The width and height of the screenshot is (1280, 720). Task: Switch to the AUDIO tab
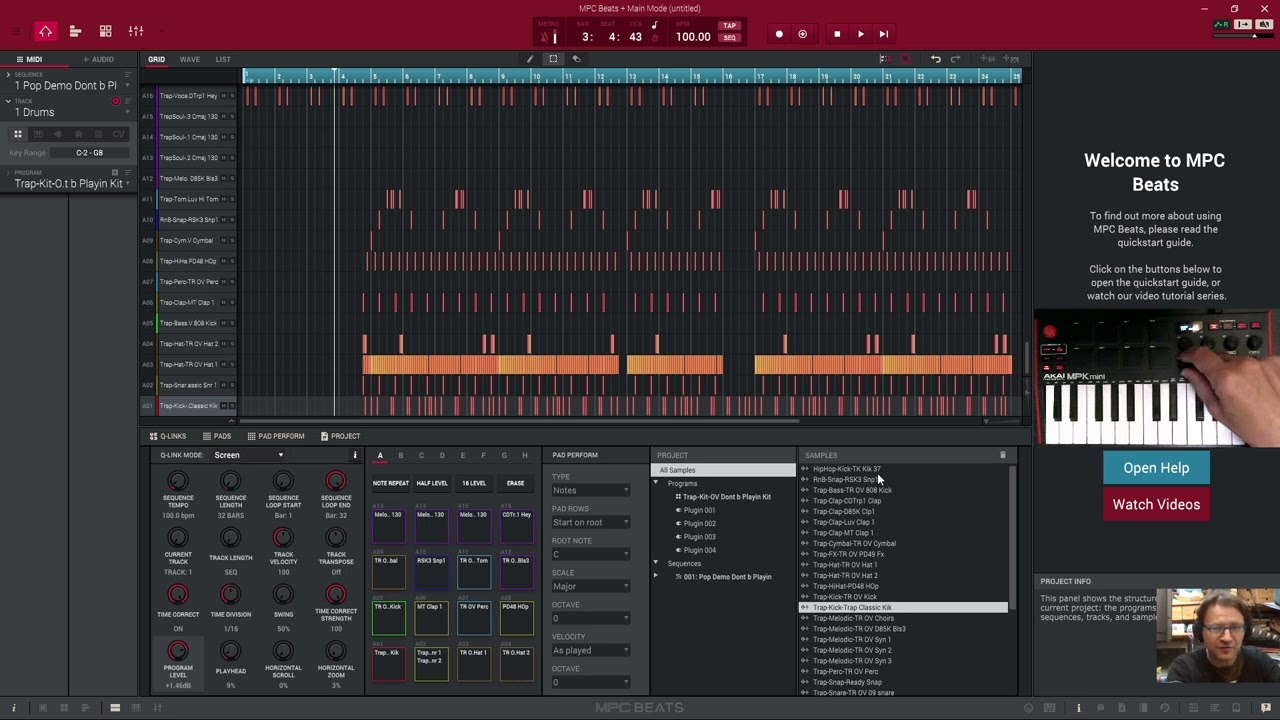(98, 59)
